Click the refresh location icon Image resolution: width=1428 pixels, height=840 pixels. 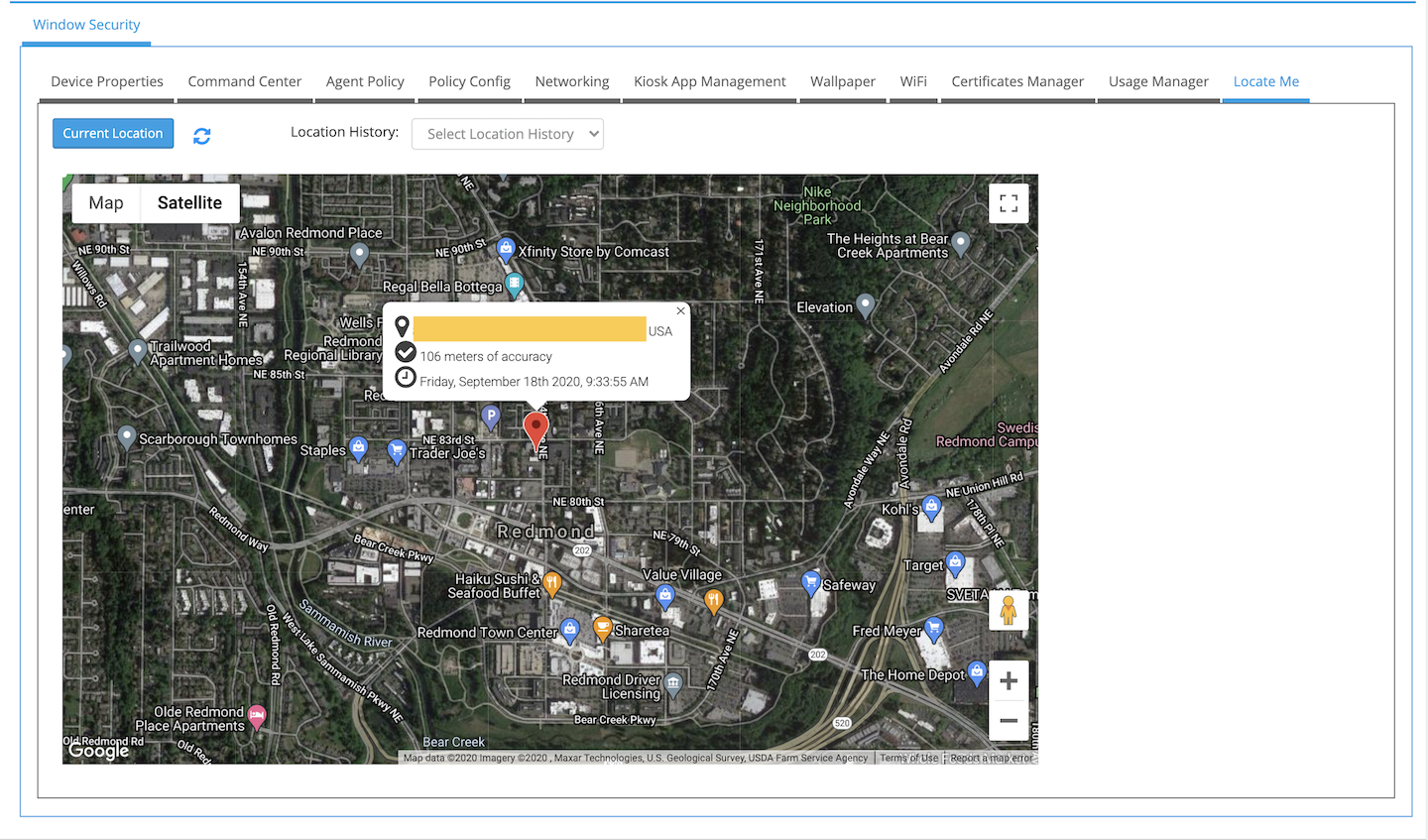pyautogui.click(x=201, y=136)
